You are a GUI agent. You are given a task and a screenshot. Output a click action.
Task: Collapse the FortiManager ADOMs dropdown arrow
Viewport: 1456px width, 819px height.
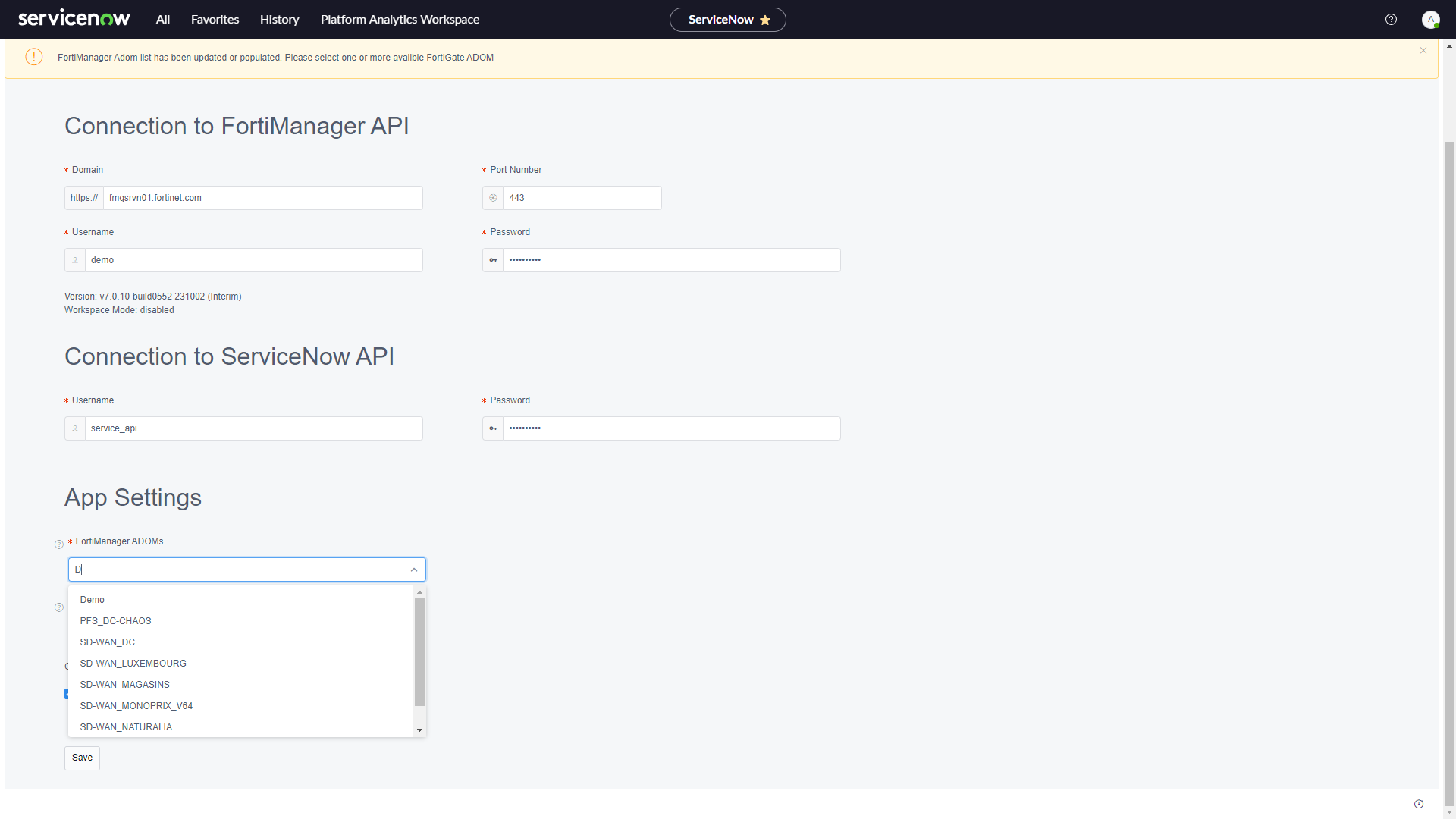(x=414, y=570)
